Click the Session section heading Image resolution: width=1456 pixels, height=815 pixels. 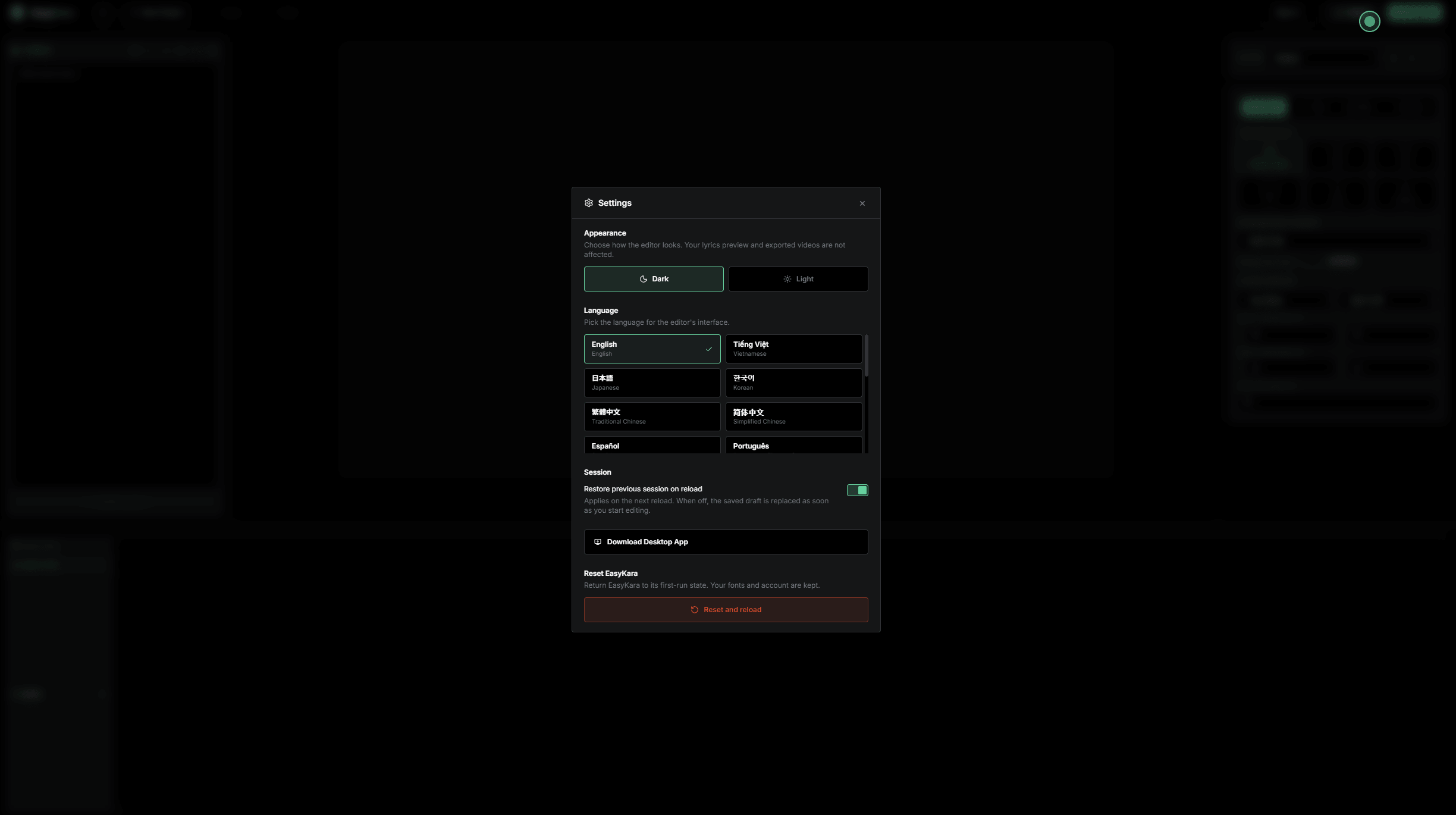pyautogui.click(x=597, y=472)
